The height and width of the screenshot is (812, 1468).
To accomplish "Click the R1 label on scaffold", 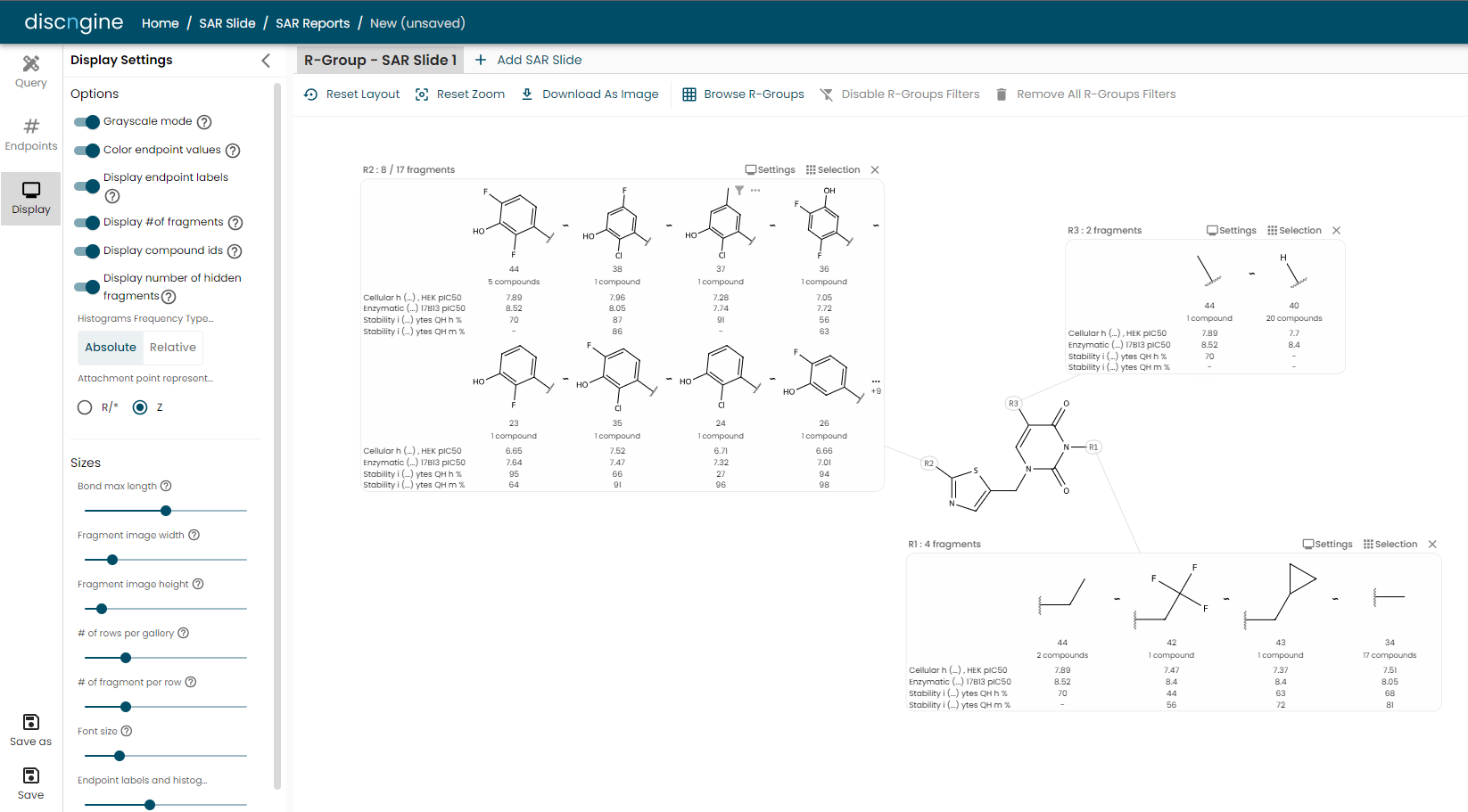I will coord(1093,447).
